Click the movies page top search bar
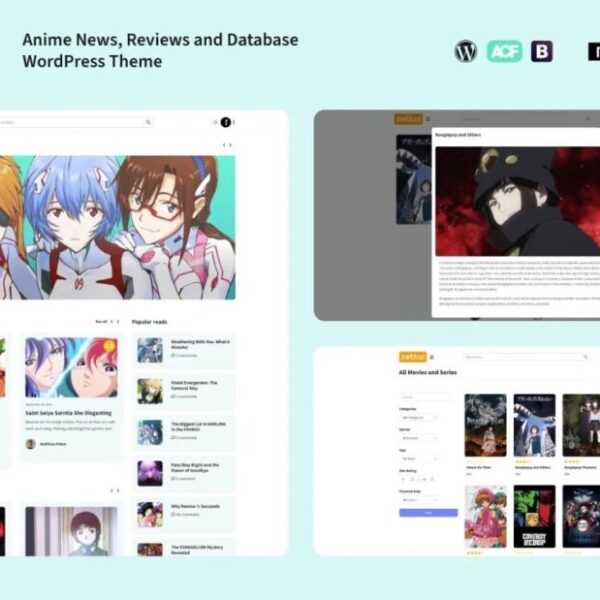This screenshot has height=600, width=600. [526, 357]
